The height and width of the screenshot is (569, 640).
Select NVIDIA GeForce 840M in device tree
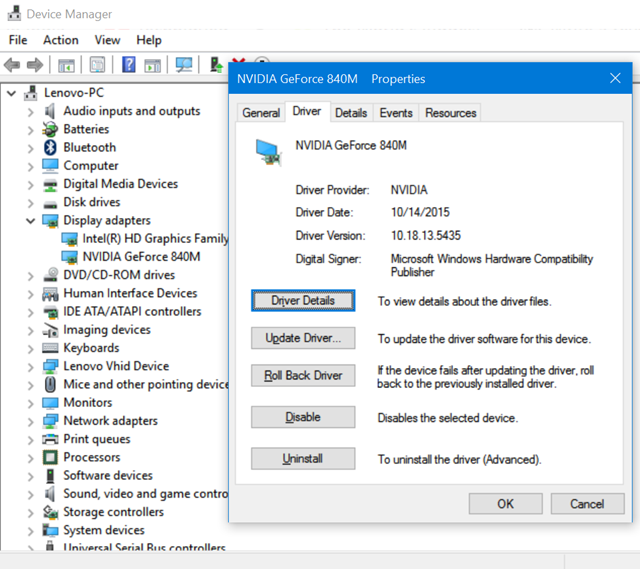[x=141, y=257]
